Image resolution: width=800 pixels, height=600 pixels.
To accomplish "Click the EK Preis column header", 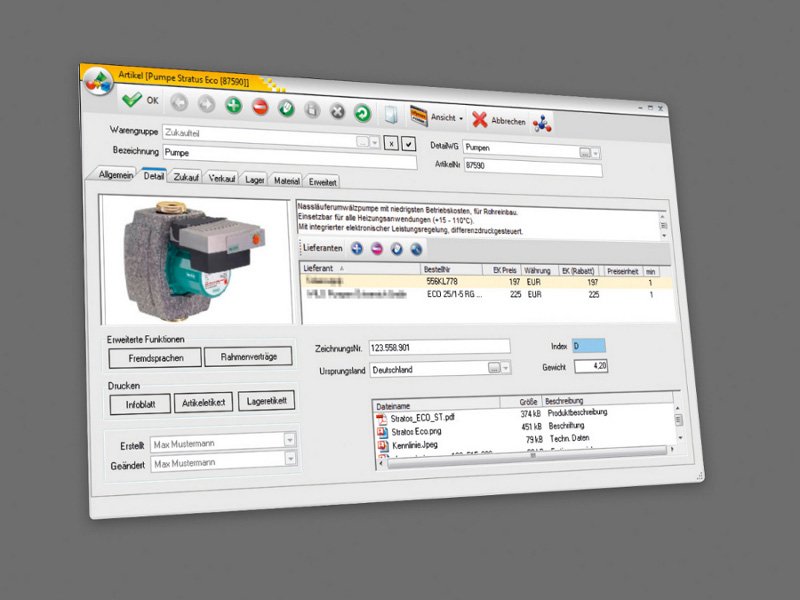I will (501, 270).
